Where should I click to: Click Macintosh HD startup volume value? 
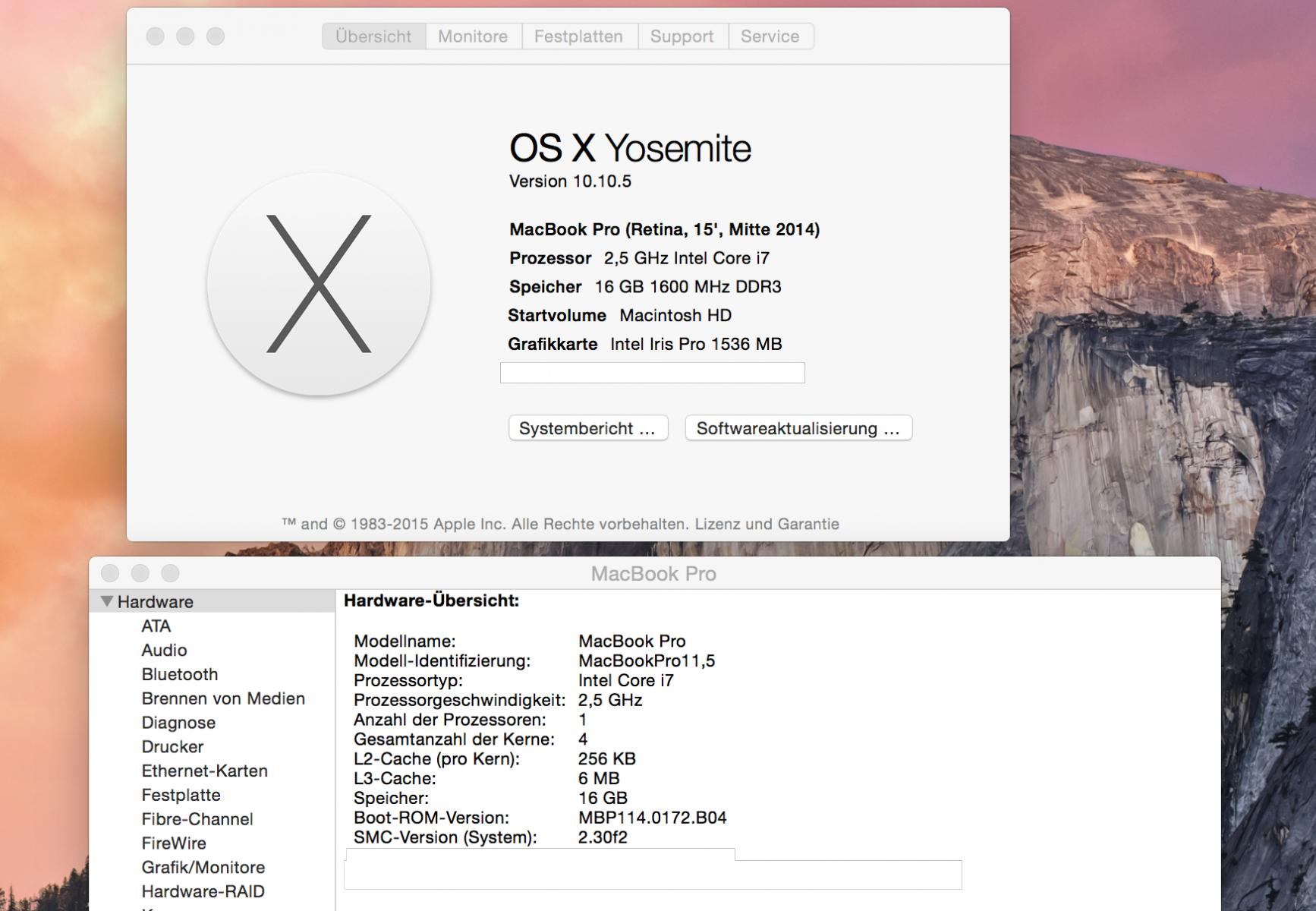click(675, 316)
